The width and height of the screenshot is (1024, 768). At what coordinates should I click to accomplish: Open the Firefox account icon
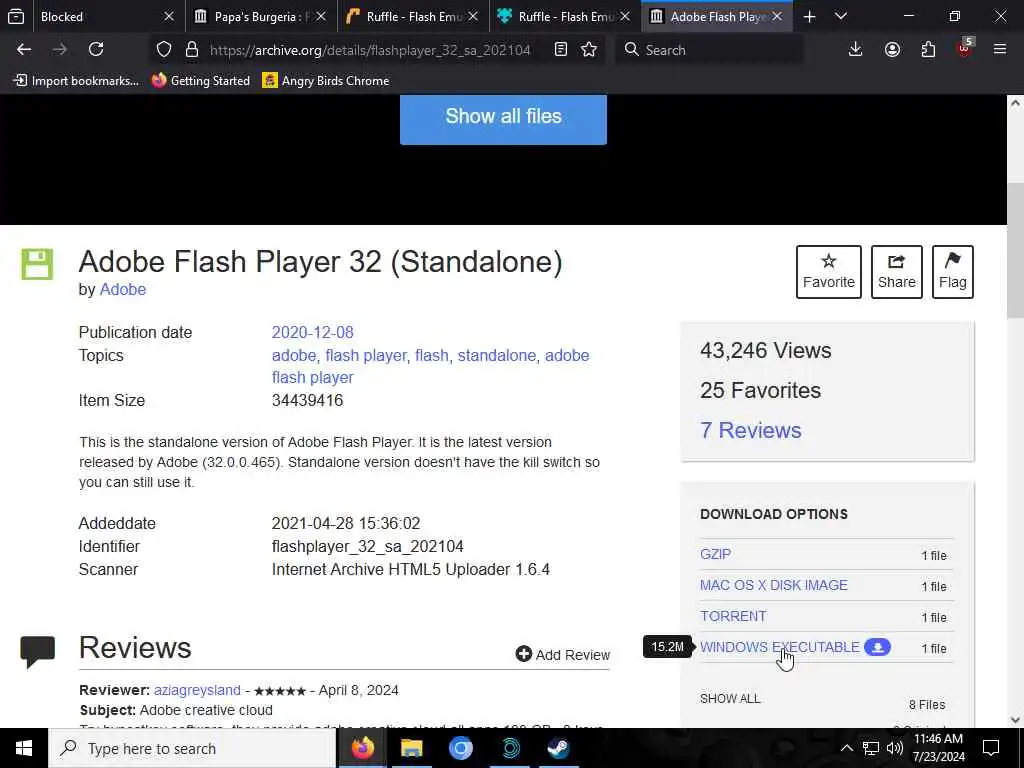coord(892,50)
